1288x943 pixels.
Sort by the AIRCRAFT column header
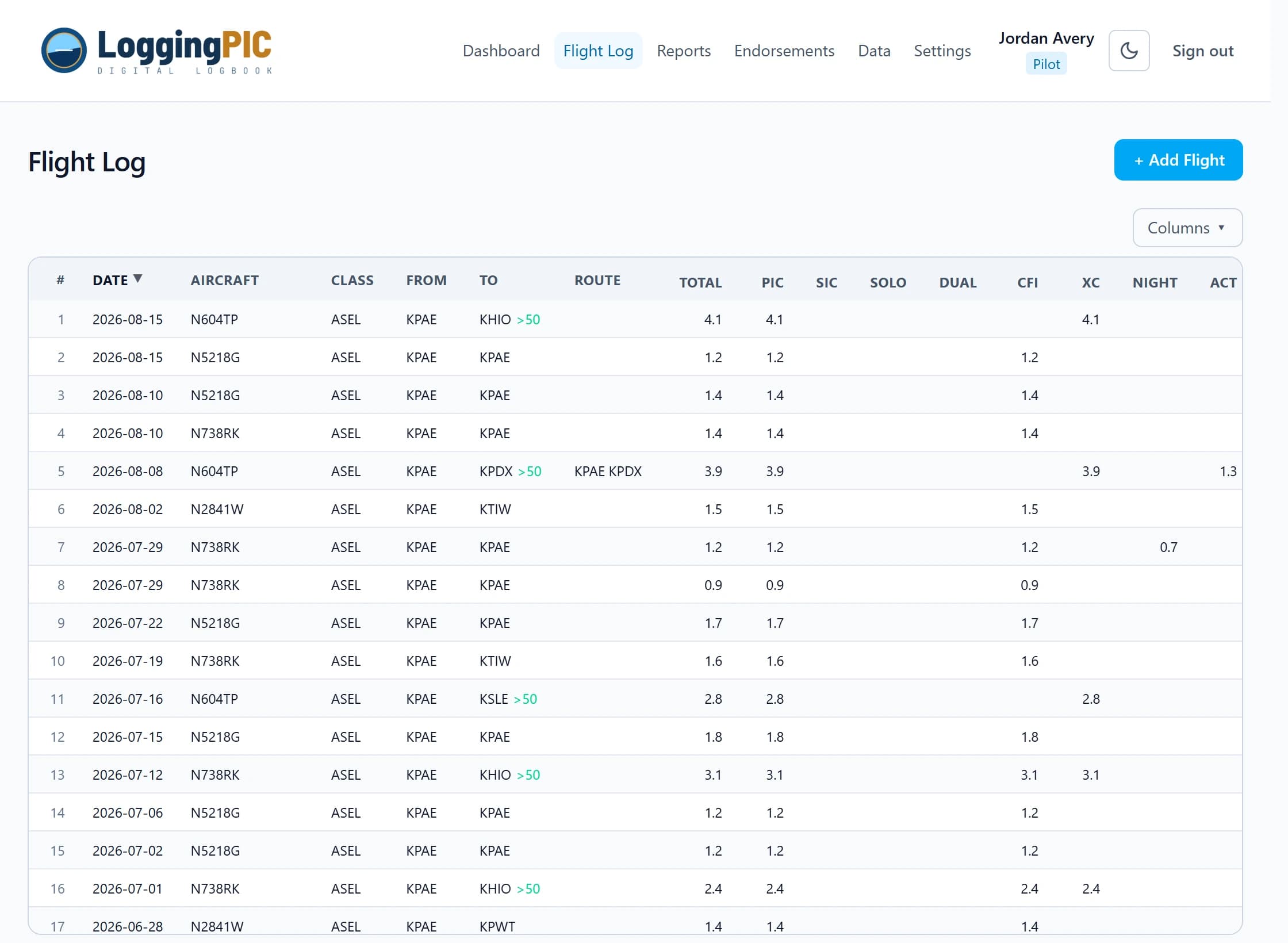(224, 280)
